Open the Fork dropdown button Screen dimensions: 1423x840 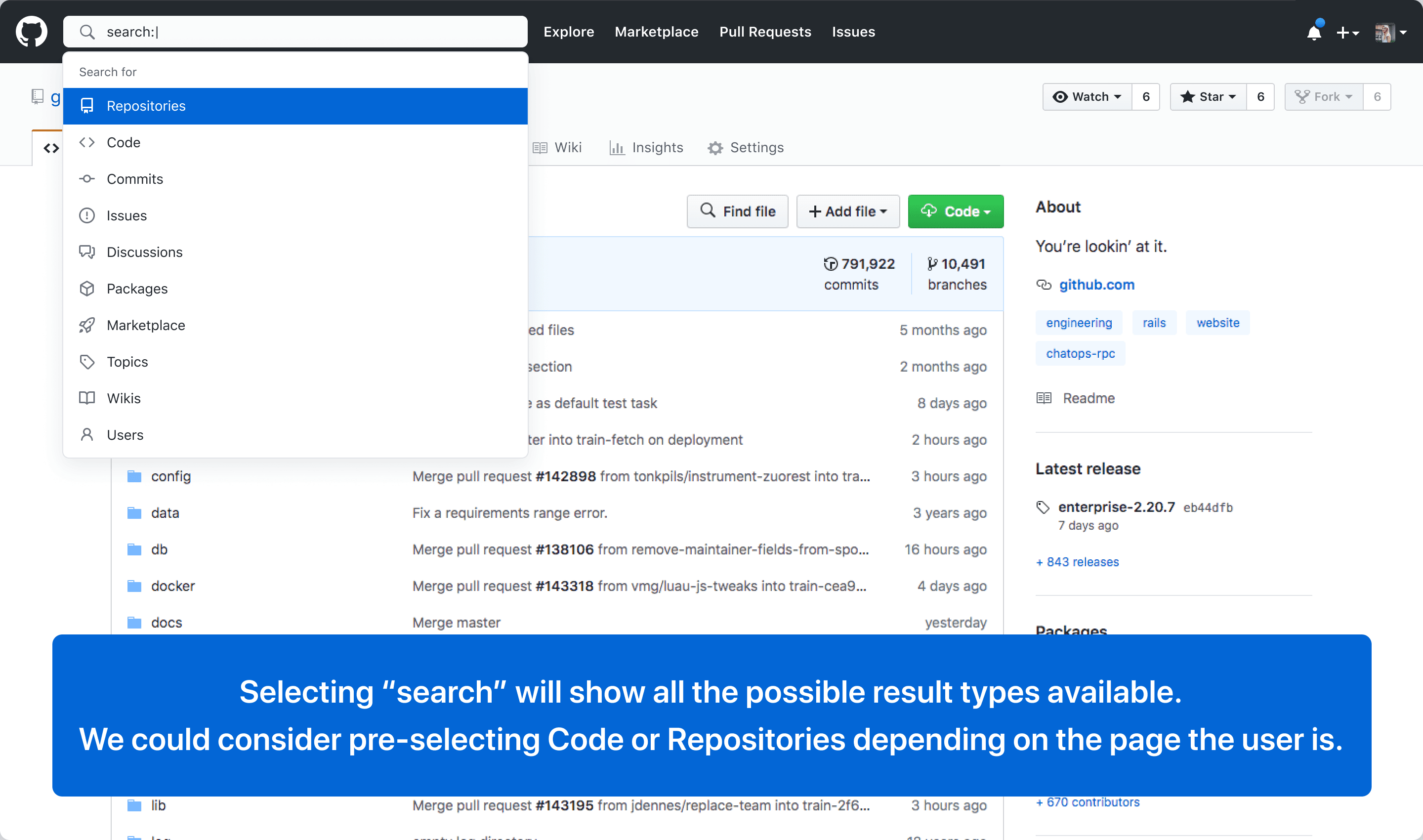click(1323, 97)
